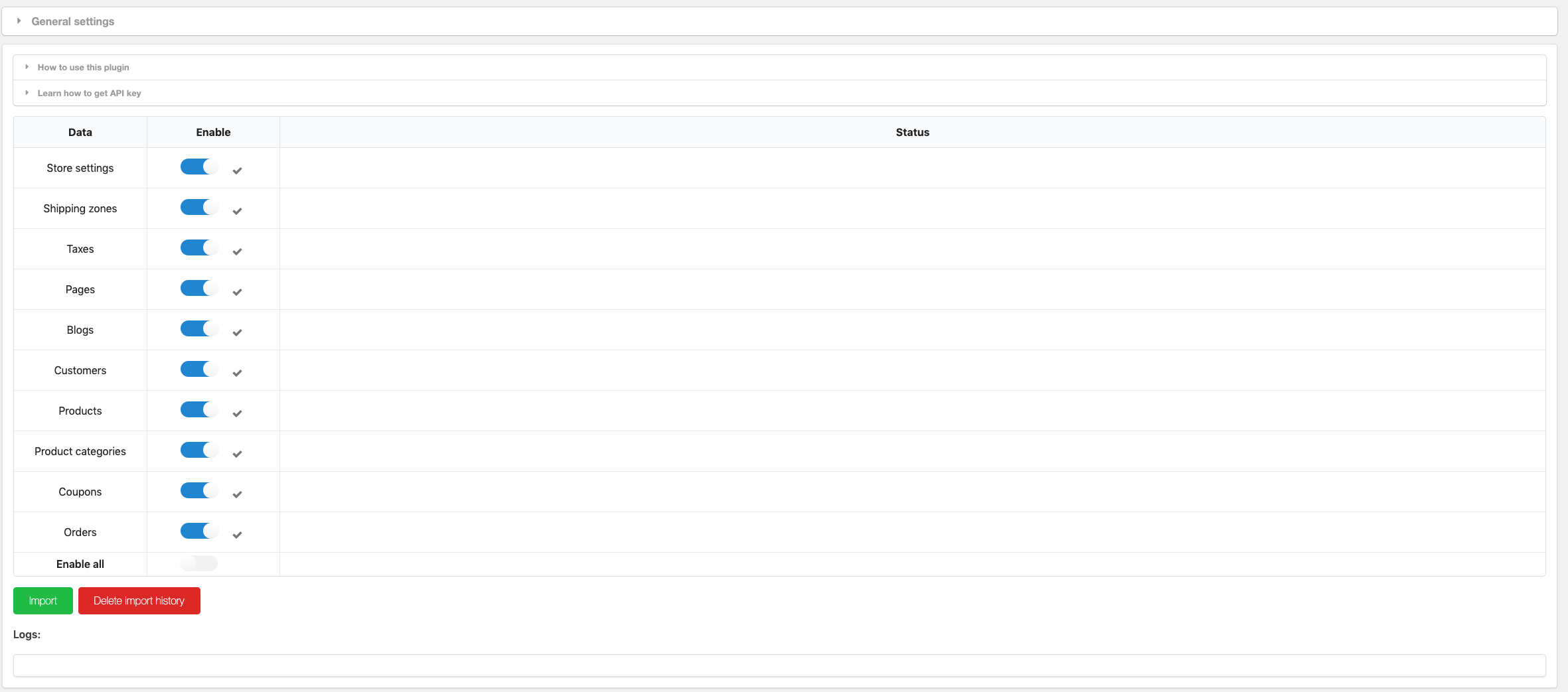
Task: Click the checkmark icon in the Products row
Action: (x=237, y=413)
